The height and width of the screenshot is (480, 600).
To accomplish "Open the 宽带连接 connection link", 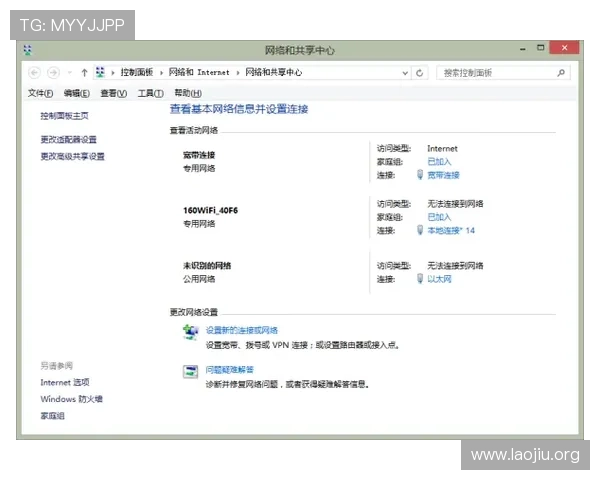I will tap(443, 175).
